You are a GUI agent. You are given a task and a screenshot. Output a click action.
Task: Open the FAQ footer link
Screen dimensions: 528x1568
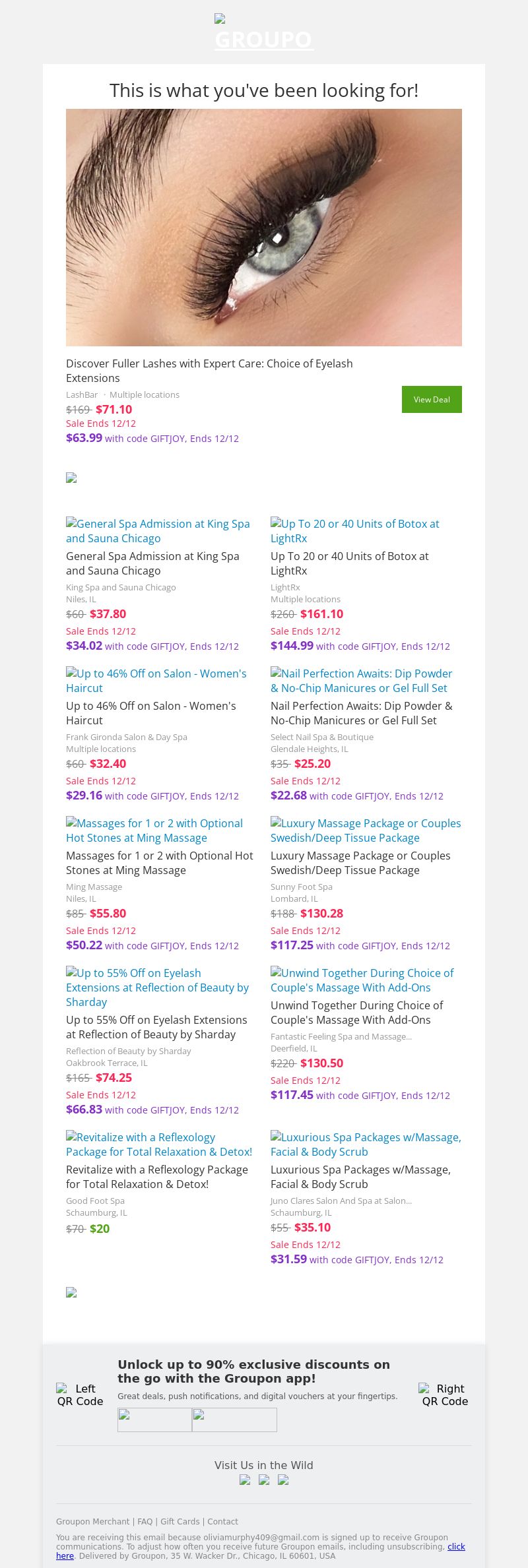(145, 1521)
